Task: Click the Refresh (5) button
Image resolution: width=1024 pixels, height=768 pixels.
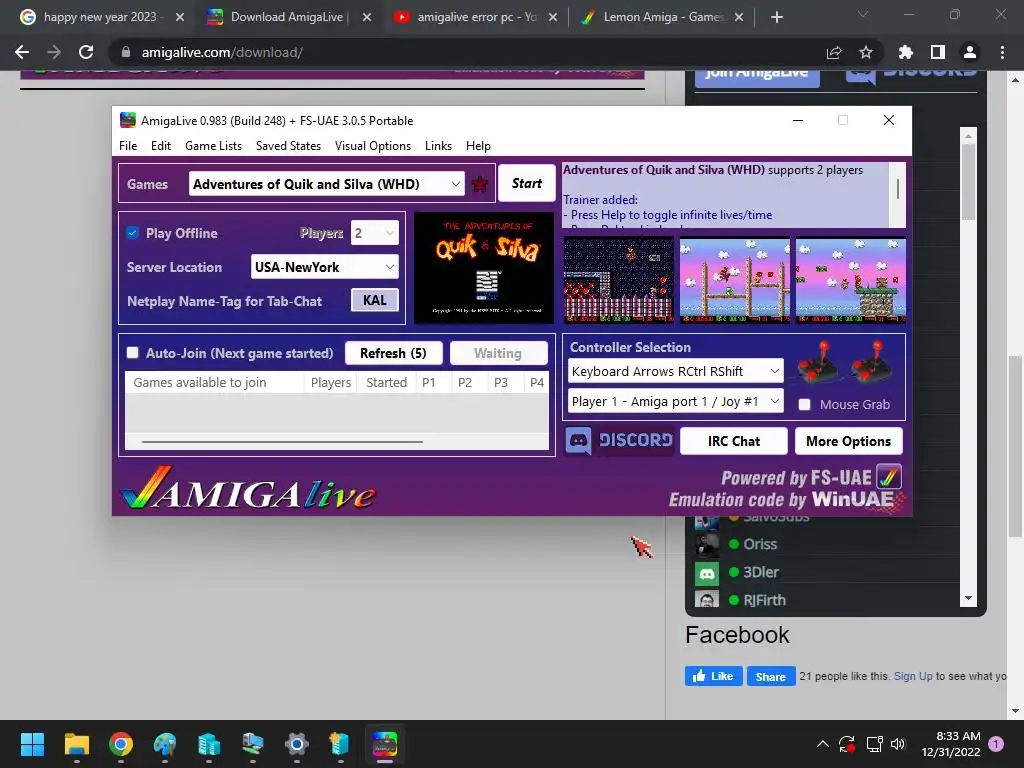Action: (x=393, y=353)
